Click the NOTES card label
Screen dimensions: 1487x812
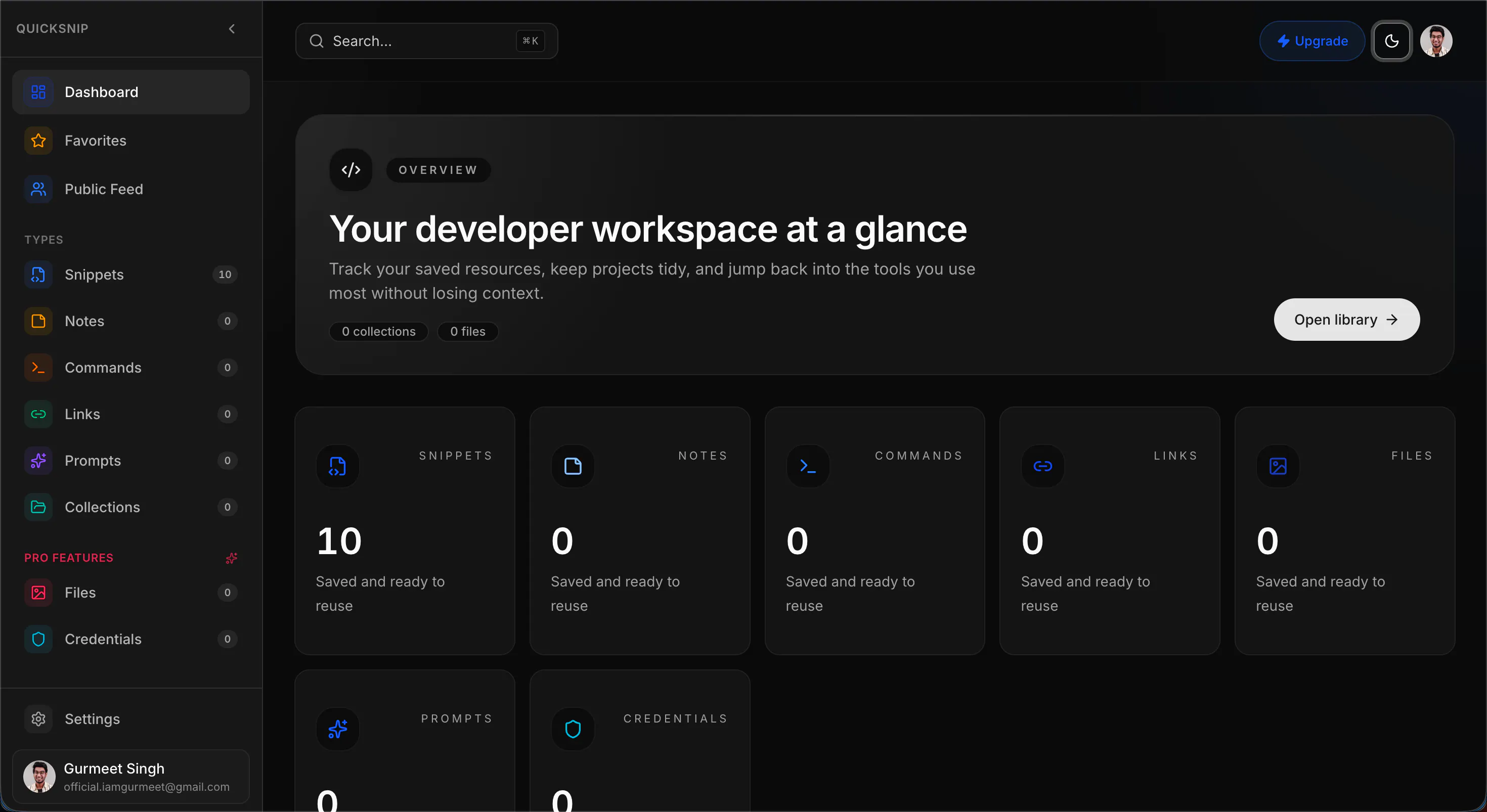(703, 456)
